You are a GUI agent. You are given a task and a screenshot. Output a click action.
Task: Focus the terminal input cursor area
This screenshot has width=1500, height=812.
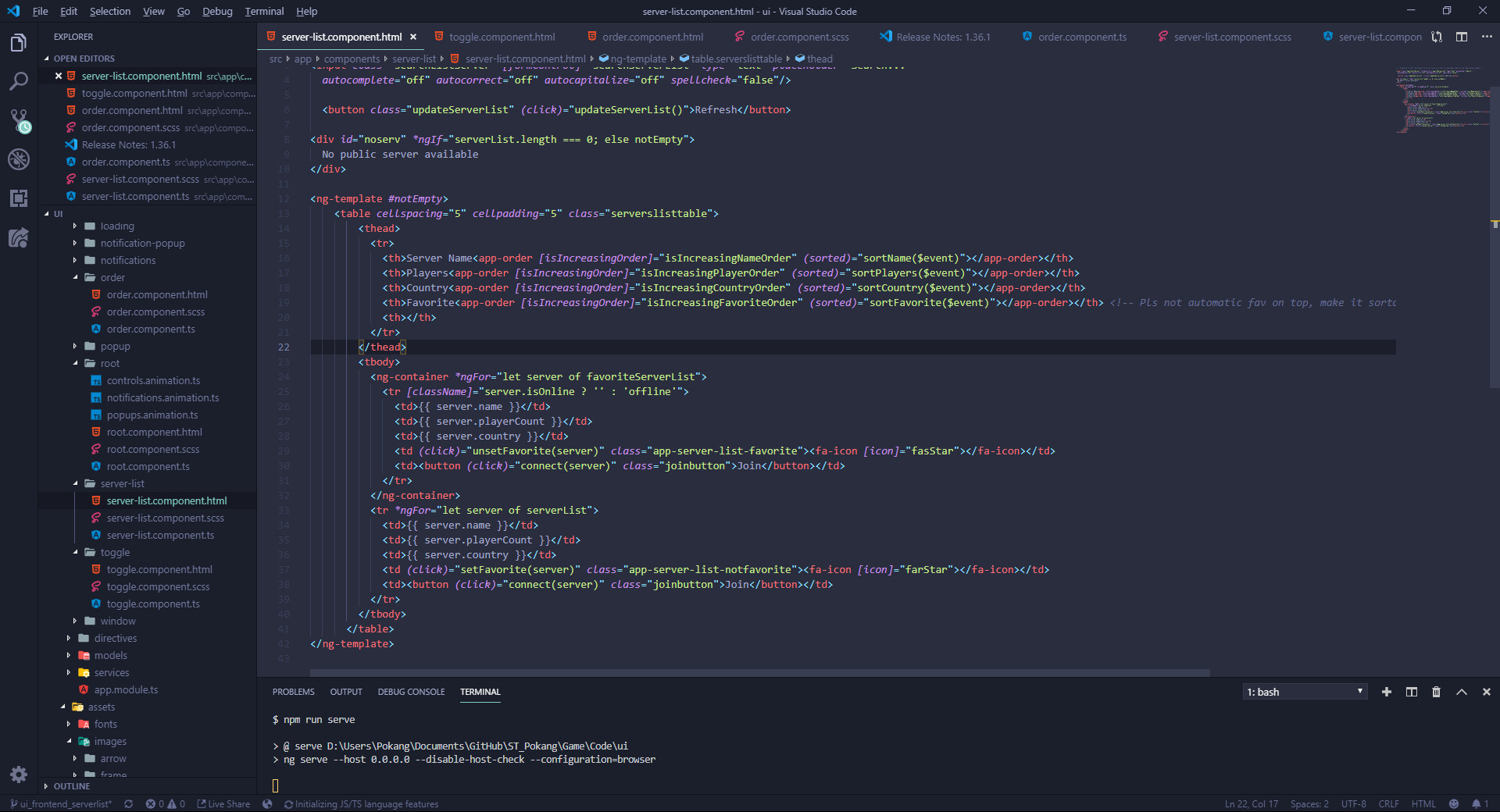(x=275, y=785)
